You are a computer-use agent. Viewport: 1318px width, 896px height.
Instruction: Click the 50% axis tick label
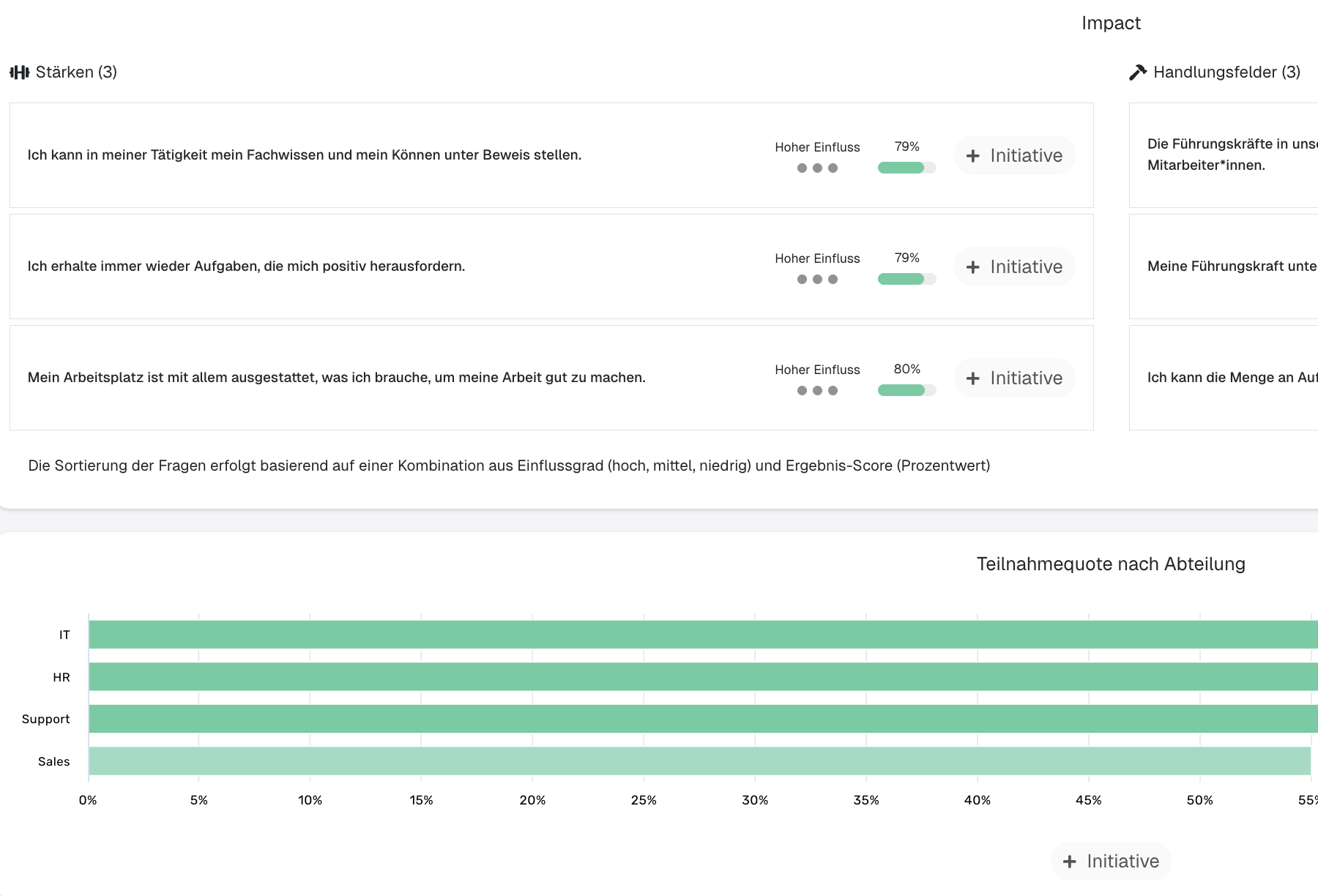tap(1199, 800)
